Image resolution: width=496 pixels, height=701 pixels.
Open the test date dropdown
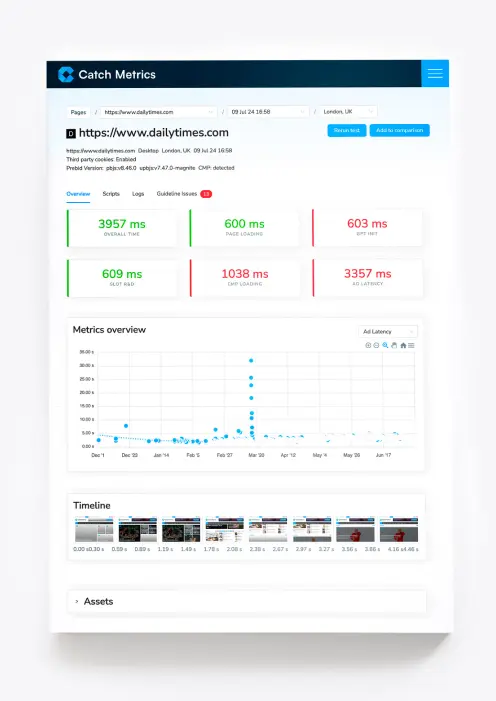tap(268, 112)
